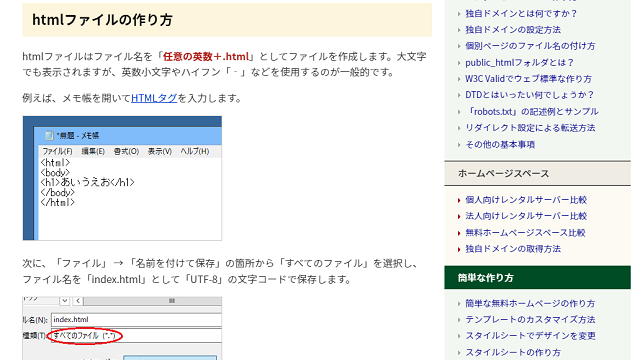
Task: Open public_htmlフォルダとは？ link
Action: tap(519, 62)
